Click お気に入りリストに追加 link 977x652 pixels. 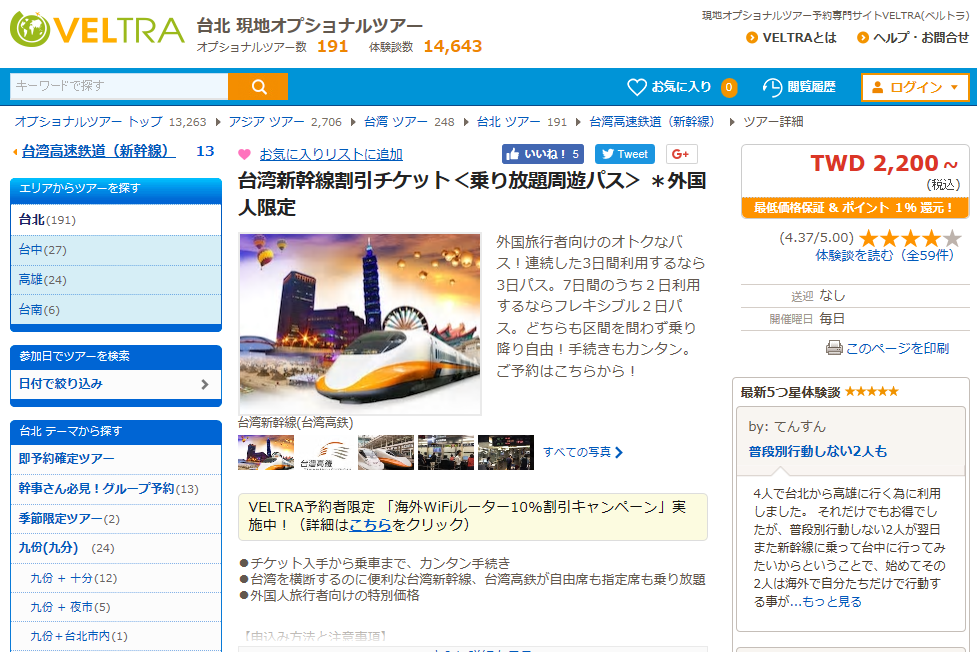[x=331, y=154]
